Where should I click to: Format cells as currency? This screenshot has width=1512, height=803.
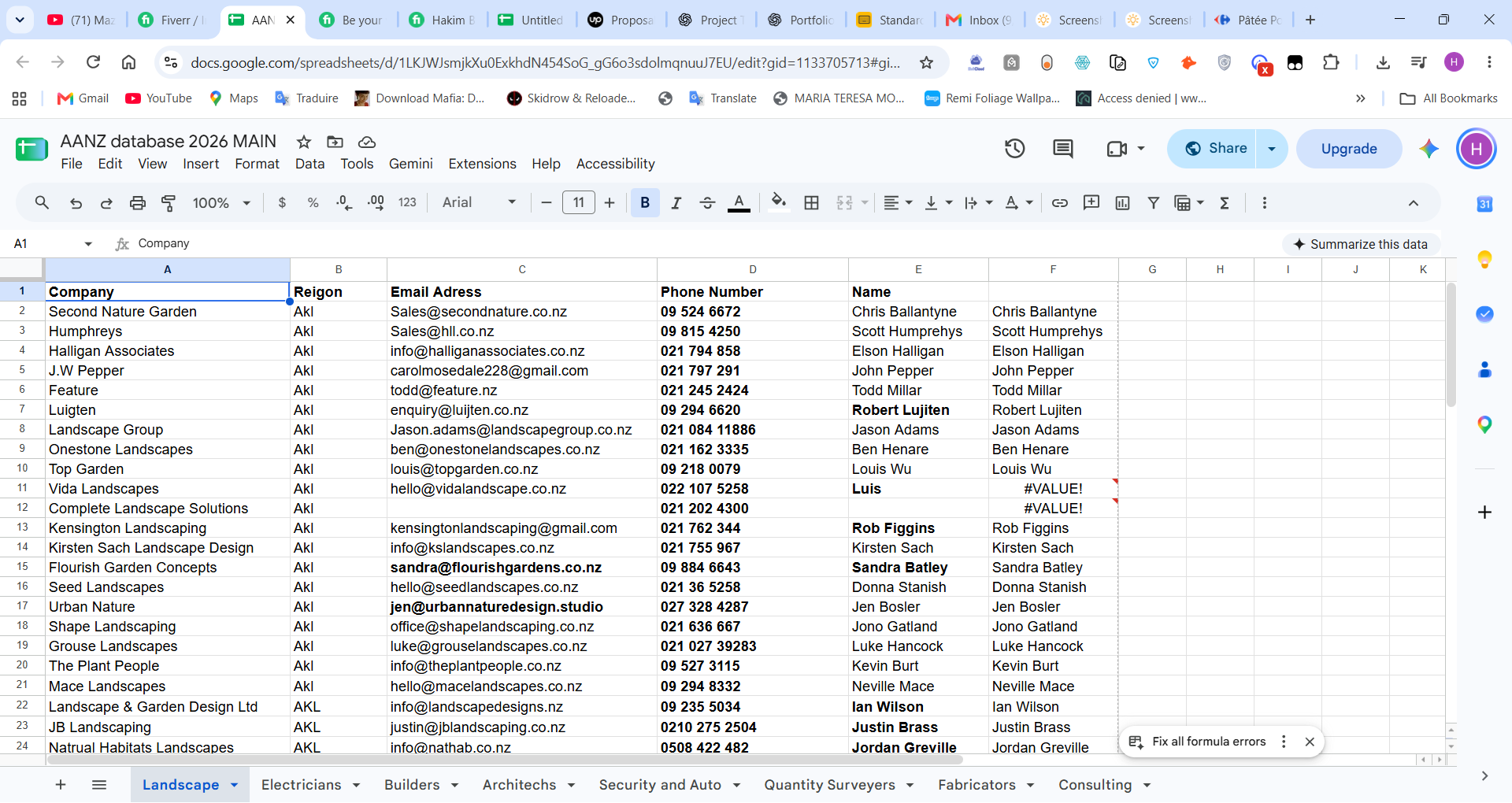pyautogui.click(x=282, y=203)
